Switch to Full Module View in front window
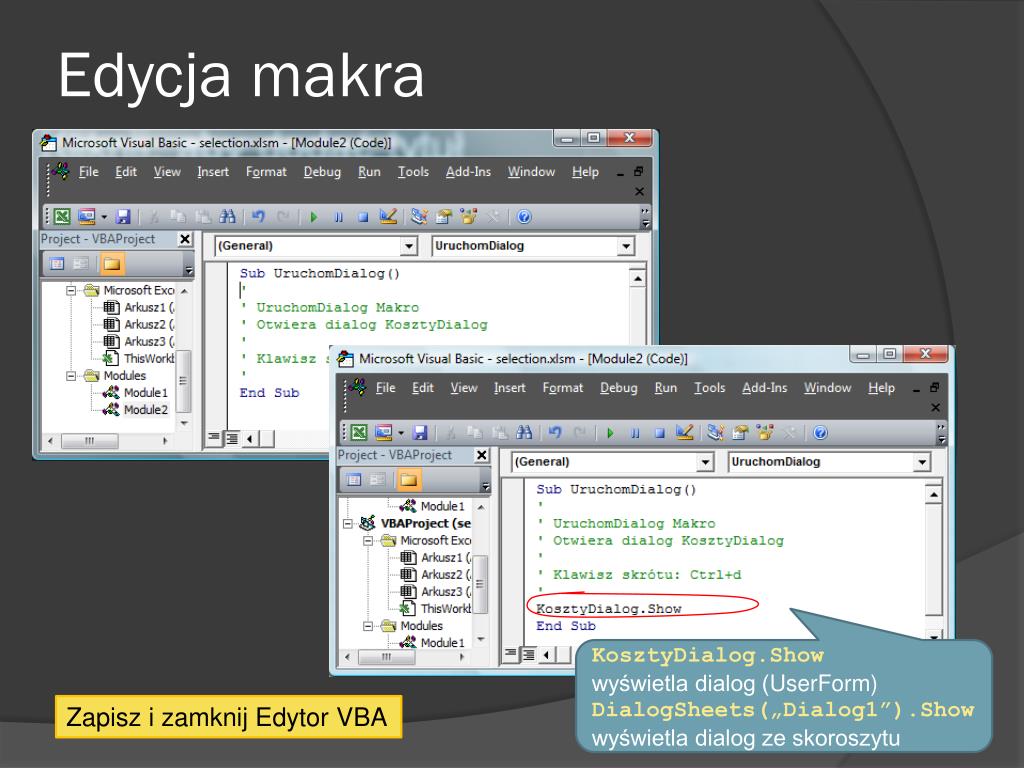 coord(528,654)
